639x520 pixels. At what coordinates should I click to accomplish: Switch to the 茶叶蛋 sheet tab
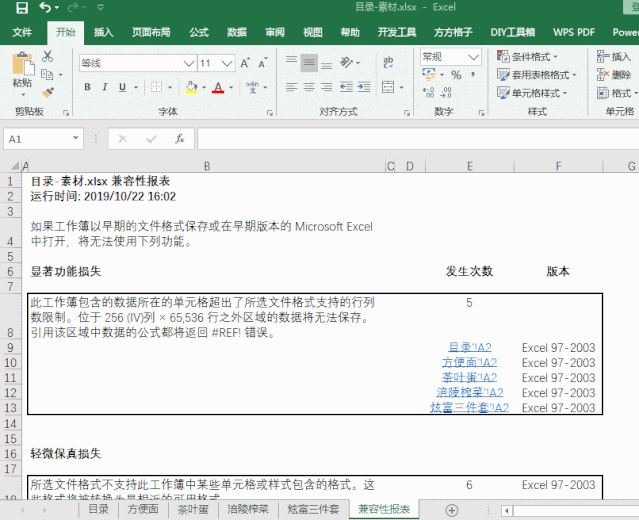pyautogui.click(x=193, y=509)
